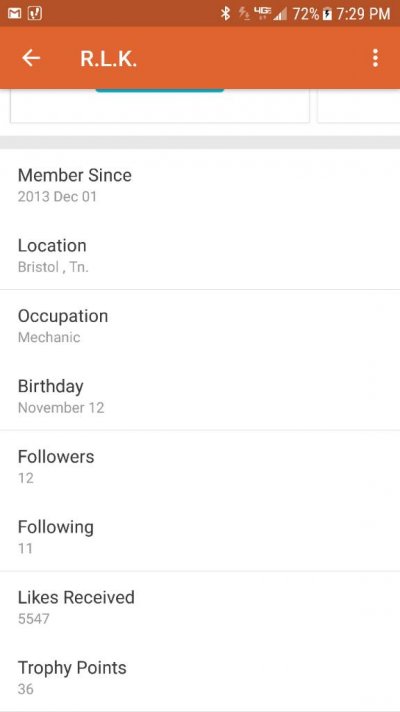The height and width of the screenshot is (712, 400).
Task: Tap the R.L.K. profile title
Action: pyautogui.click(x=109, y=59)
